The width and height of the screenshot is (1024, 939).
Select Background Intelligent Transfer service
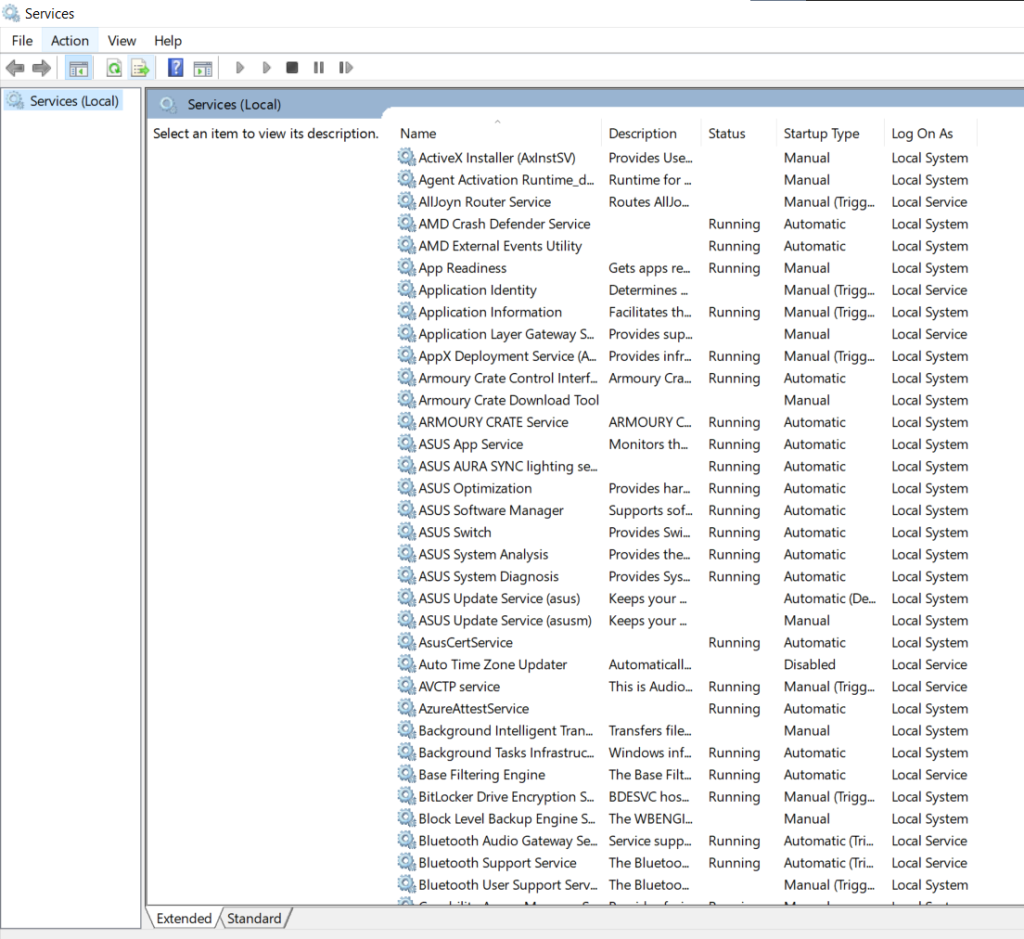pyautogui.click(x=684, y=730)
